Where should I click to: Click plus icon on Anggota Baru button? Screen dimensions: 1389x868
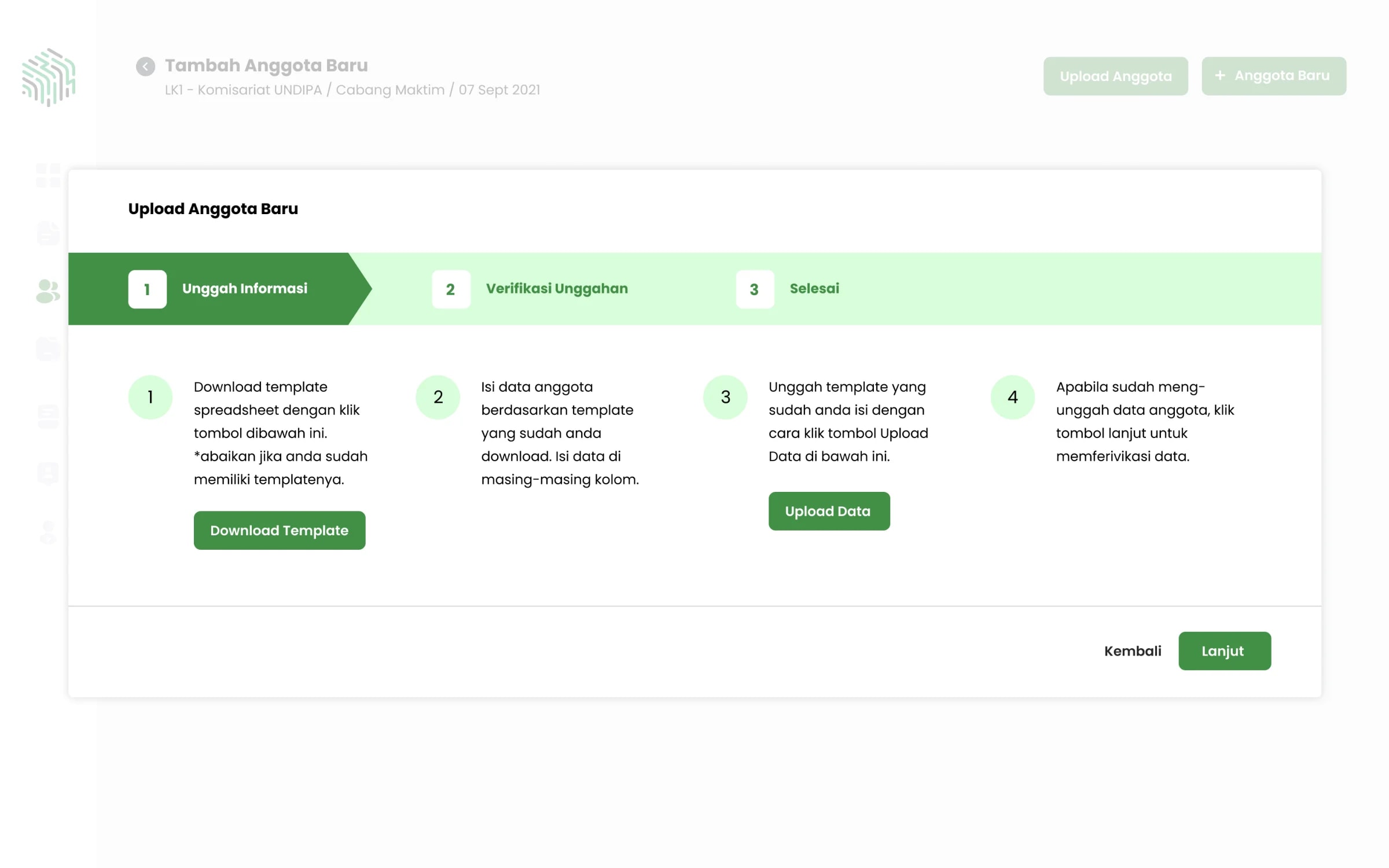(1220, 75)
